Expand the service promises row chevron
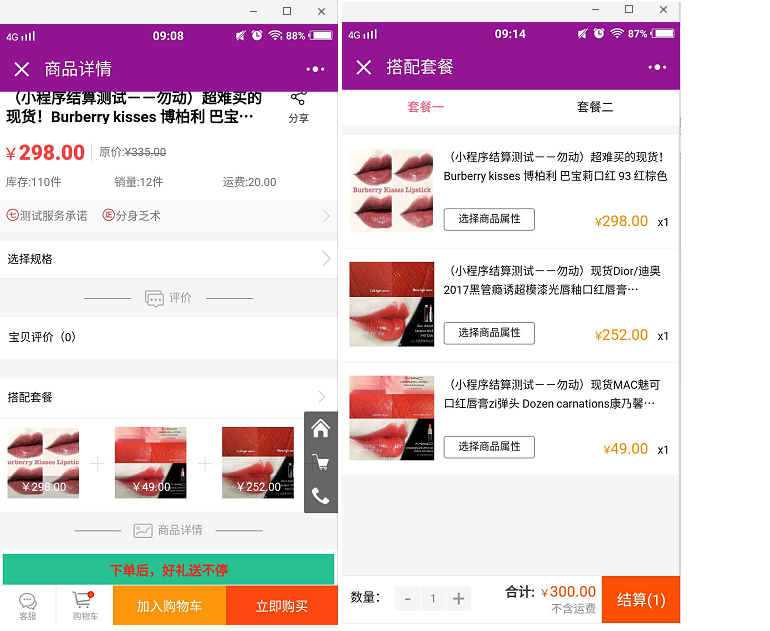This screenshot has width=770, height=631. point(326,216)
